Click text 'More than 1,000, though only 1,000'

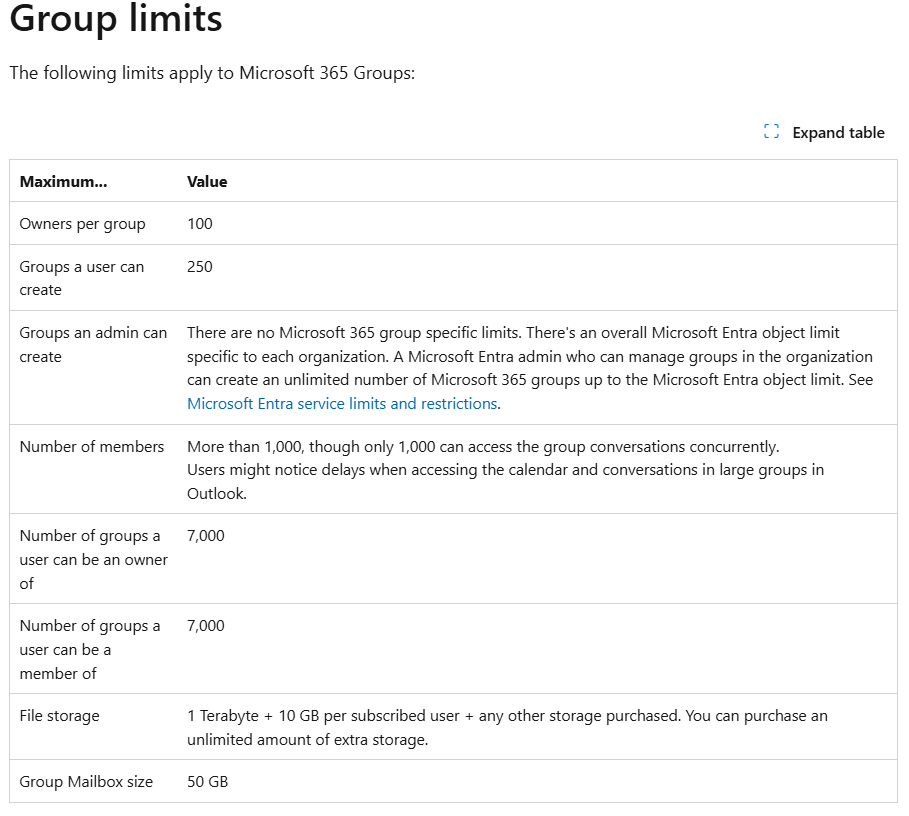(x=311, y=447)
